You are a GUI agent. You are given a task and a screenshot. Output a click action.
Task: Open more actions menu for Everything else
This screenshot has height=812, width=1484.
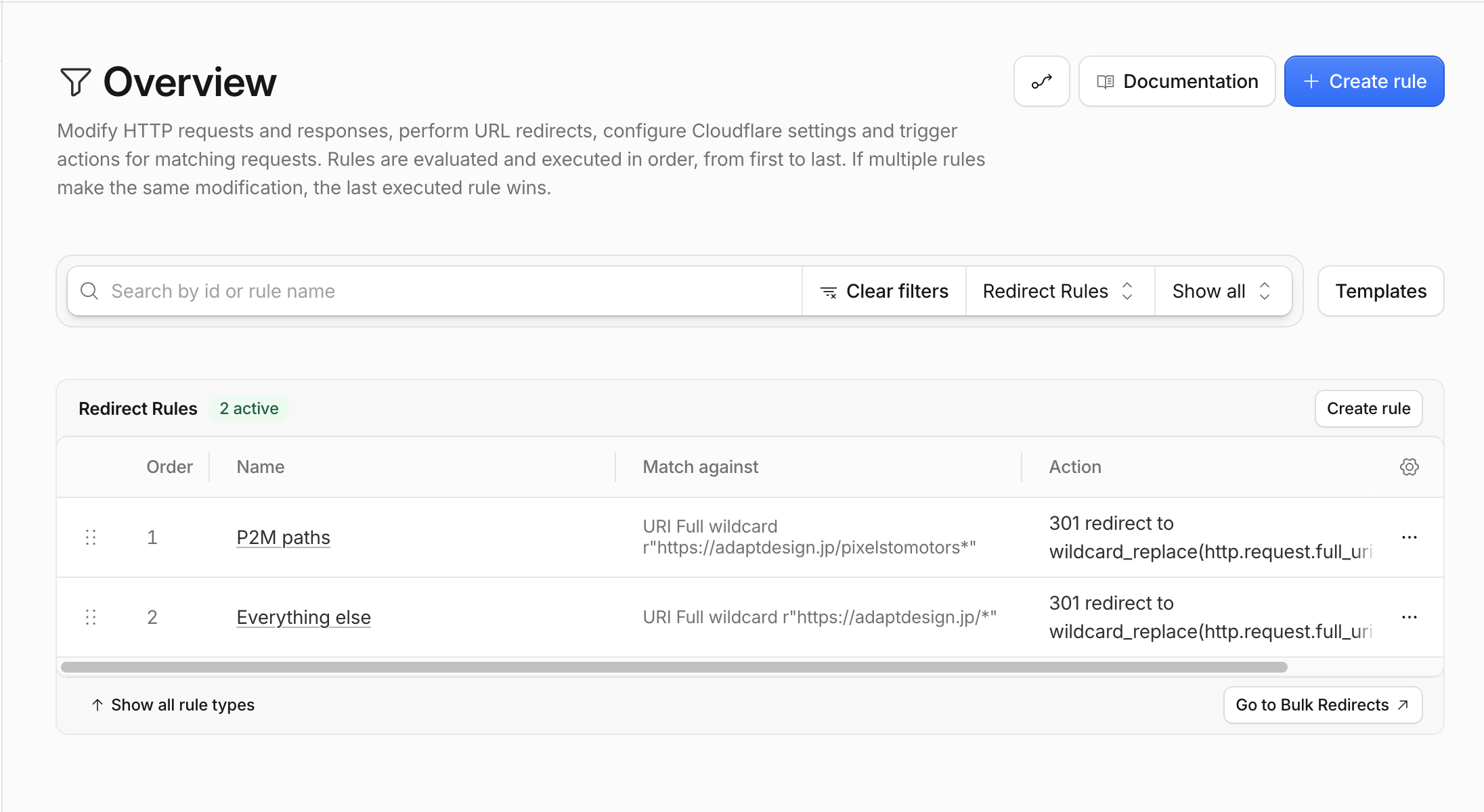coord(1409,617)
